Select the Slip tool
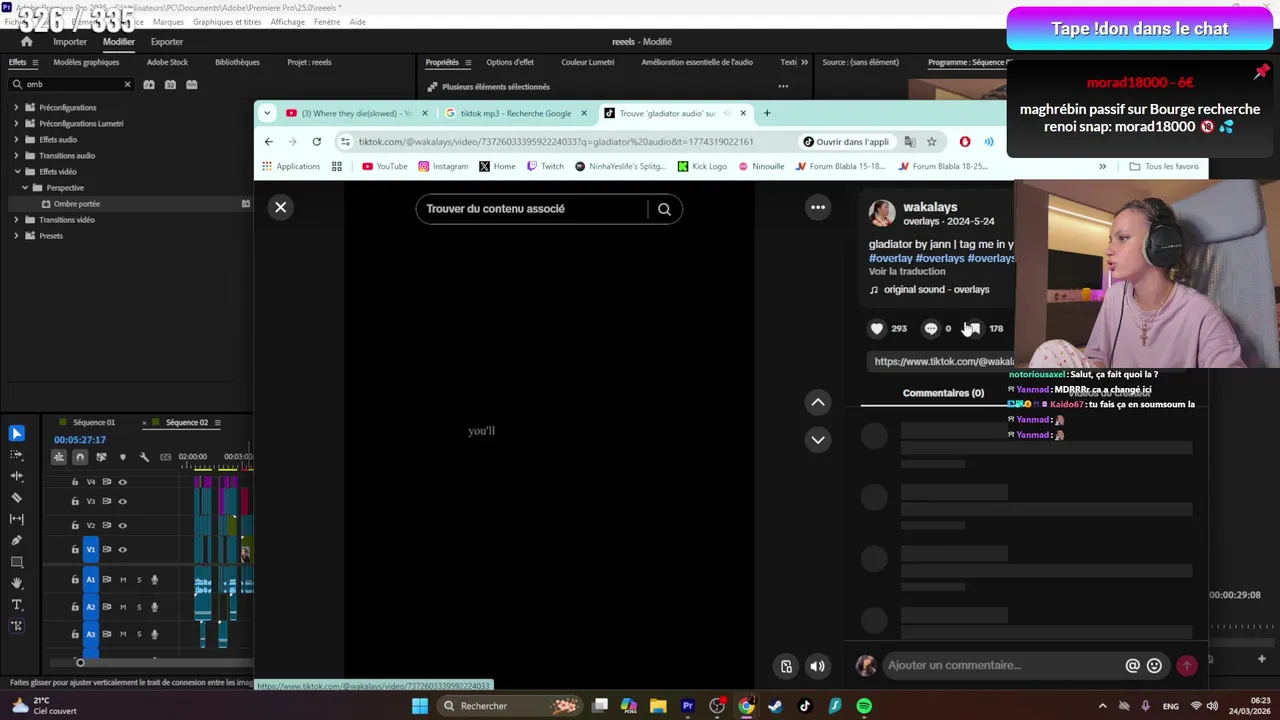The image size is (1280, 720). click(16, 519)
